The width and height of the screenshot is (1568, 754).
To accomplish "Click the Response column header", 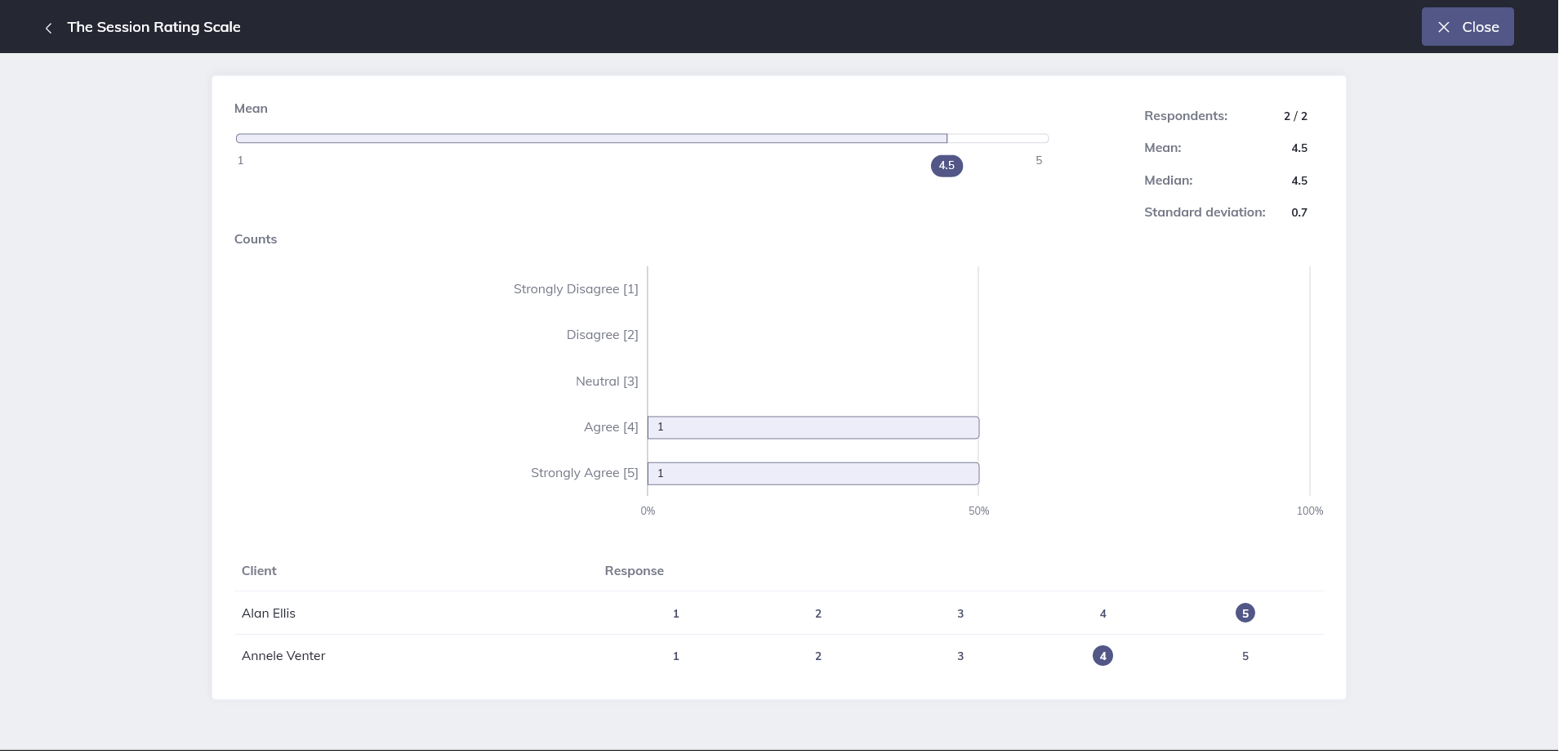I will pyautogui.click(x=634, y=570).
